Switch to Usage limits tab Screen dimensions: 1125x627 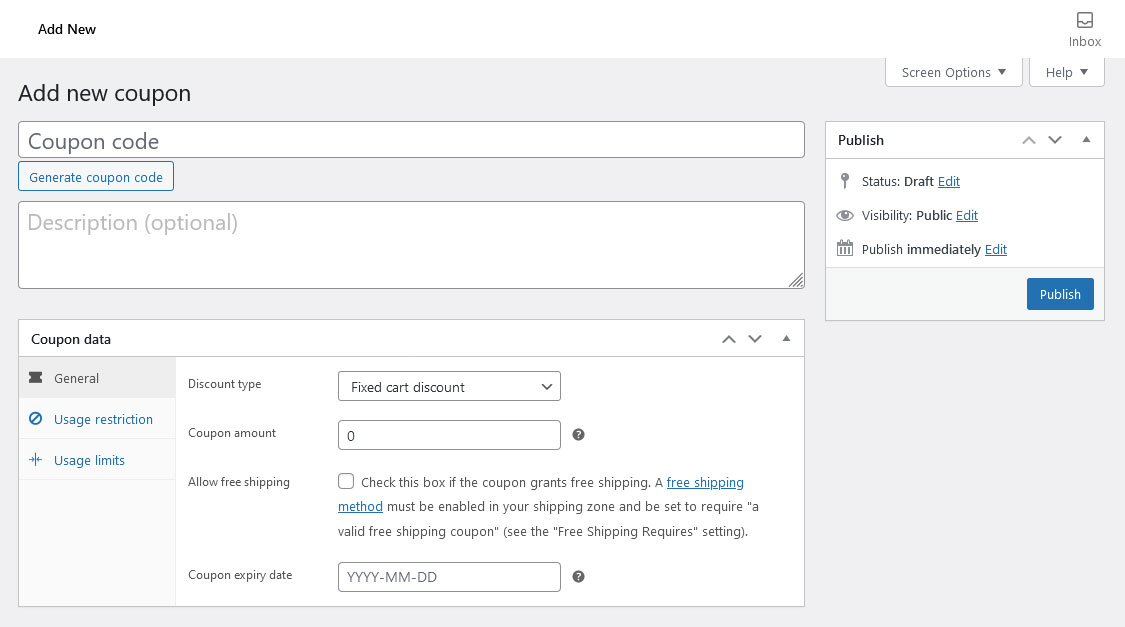[x=97, y=459]
